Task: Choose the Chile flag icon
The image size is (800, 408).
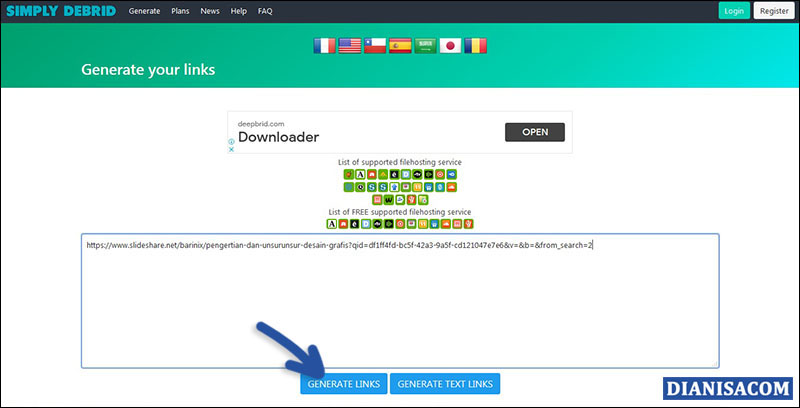Action: 375,45
